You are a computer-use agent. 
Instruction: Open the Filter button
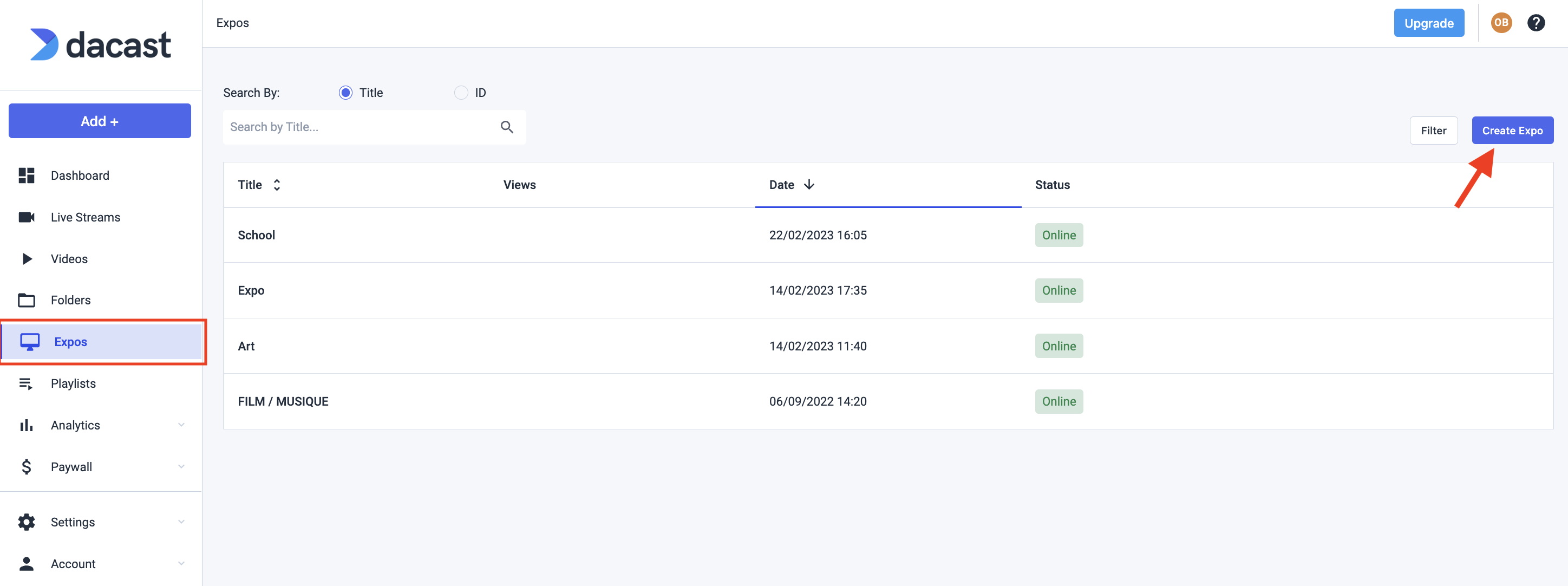tap(1434, 131)
